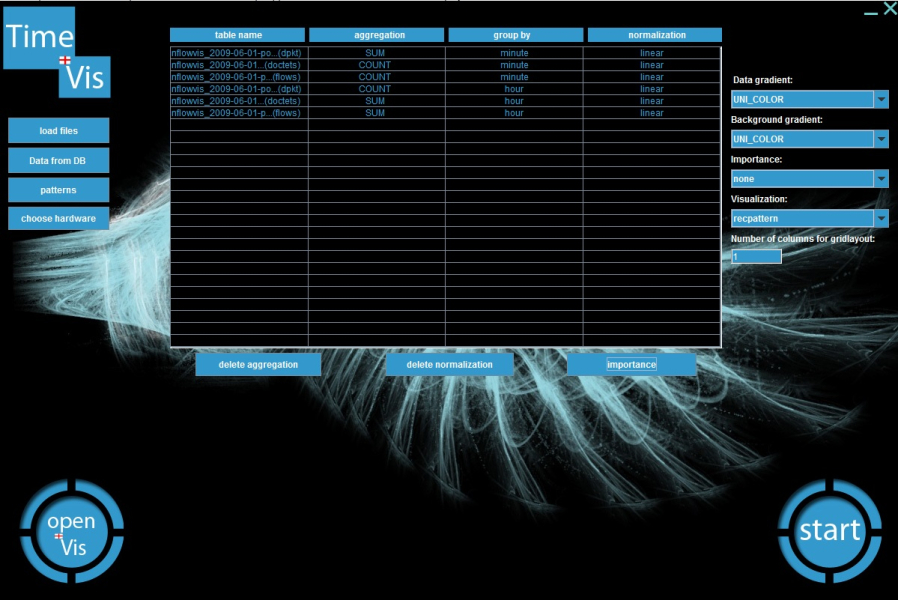The width and height of the screenshot is (898, 600).
Task: Click the number of columns input field
Action: coord(756,257)
